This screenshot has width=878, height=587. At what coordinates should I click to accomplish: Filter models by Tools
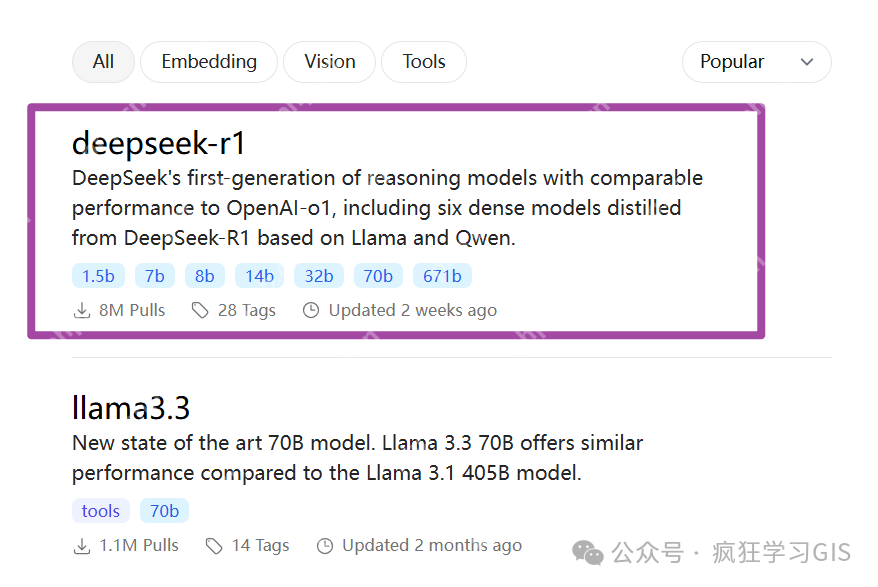tap(424, 62)
